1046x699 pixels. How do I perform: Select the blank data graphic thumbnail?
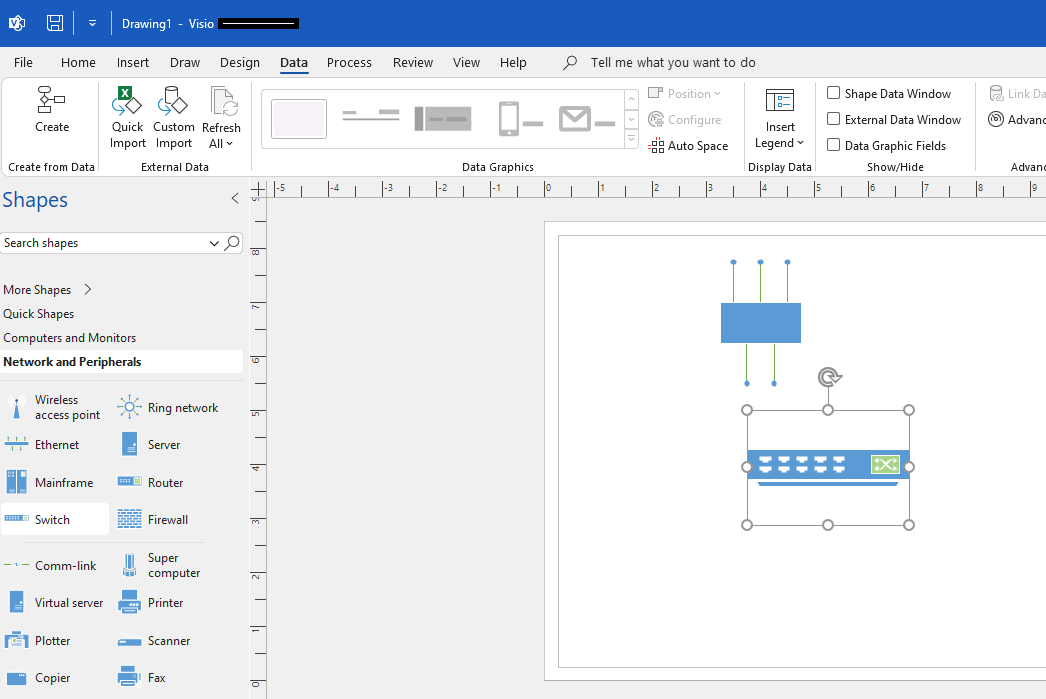click(299, 119)
